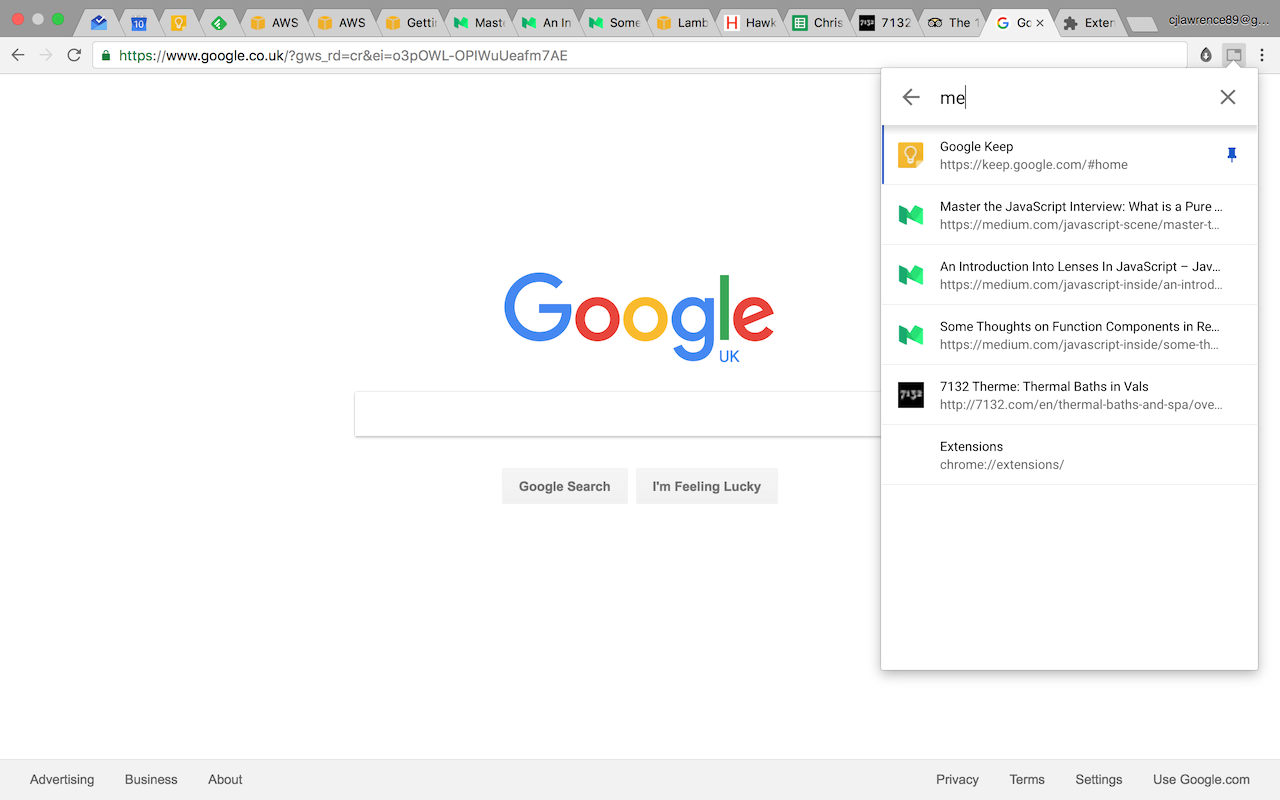This screenshot has height=800, width=1280.
Task: Unpin Google Keep using the blue pin icon
Action: coord(1232,155)
